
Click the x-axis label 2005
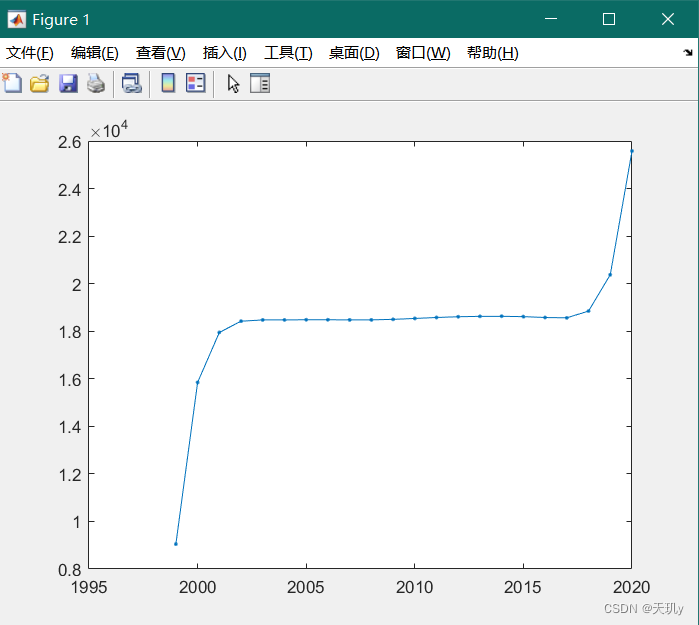pyautogui.click(x=306, y=587)
